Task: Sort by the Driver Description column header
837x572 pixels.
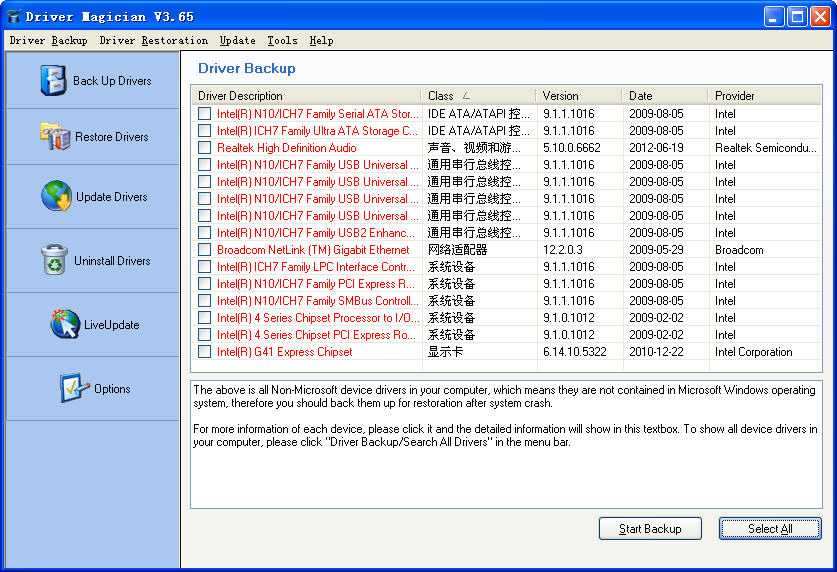Action: coord(307,96)
